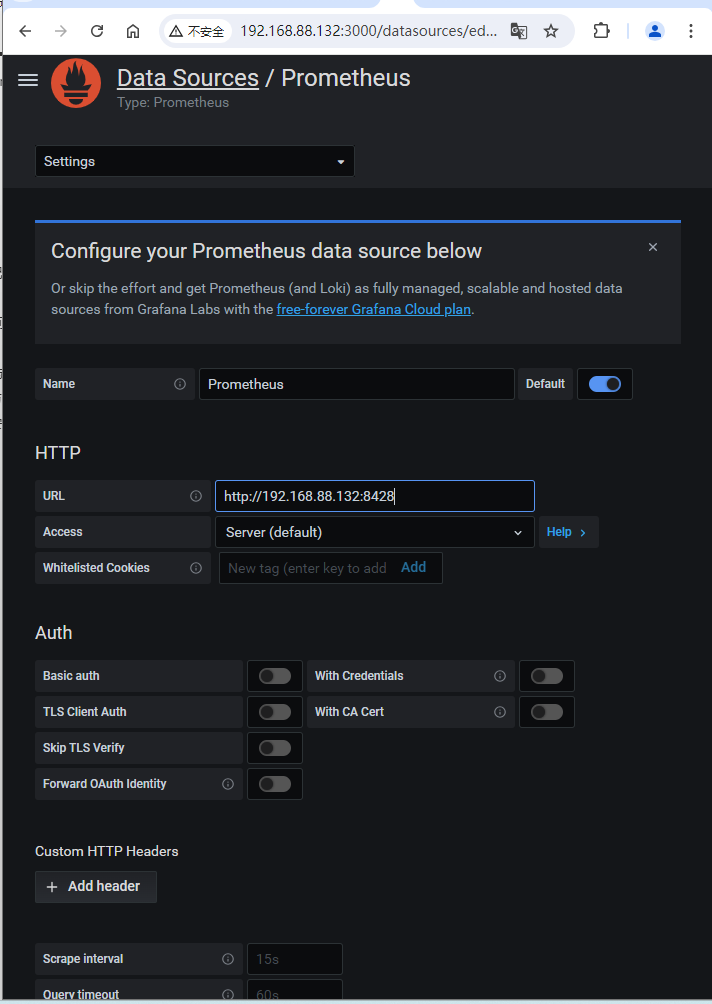The image size is (712, 1004).
Task: Open the free-forever Grafana Cloud plan link
Action: (373, 309)
